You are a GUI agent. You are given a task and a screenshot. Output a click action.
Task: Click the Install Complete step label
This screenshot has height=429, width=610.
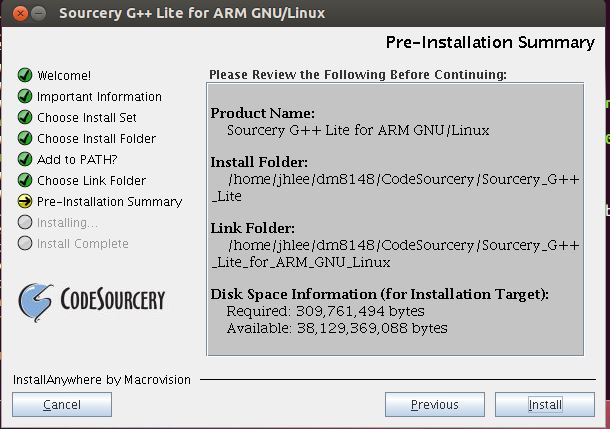[x=82, y=244]
